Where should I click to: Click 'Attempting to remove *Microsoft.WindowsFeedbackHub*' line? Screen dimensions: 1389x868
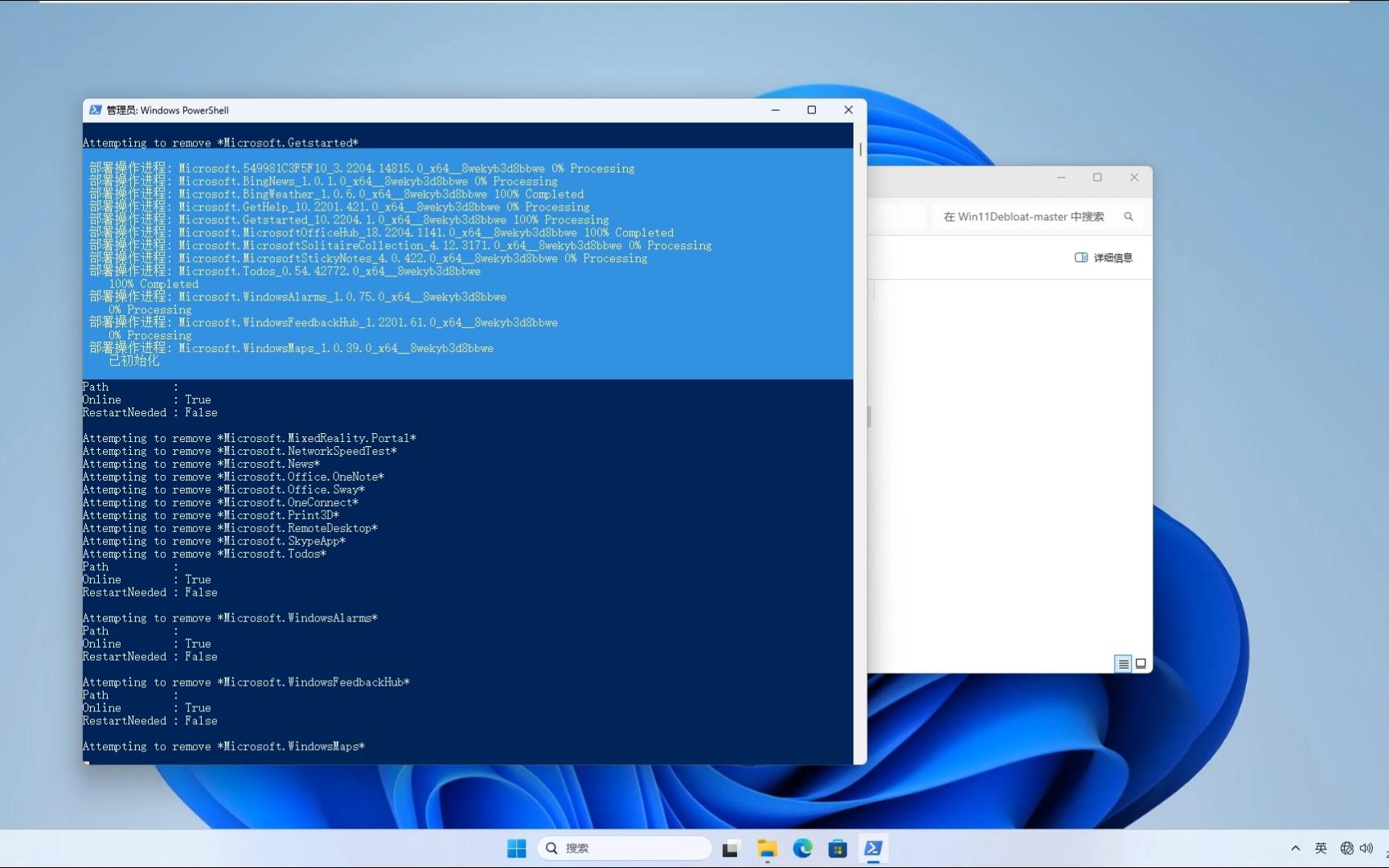[246, 682]
